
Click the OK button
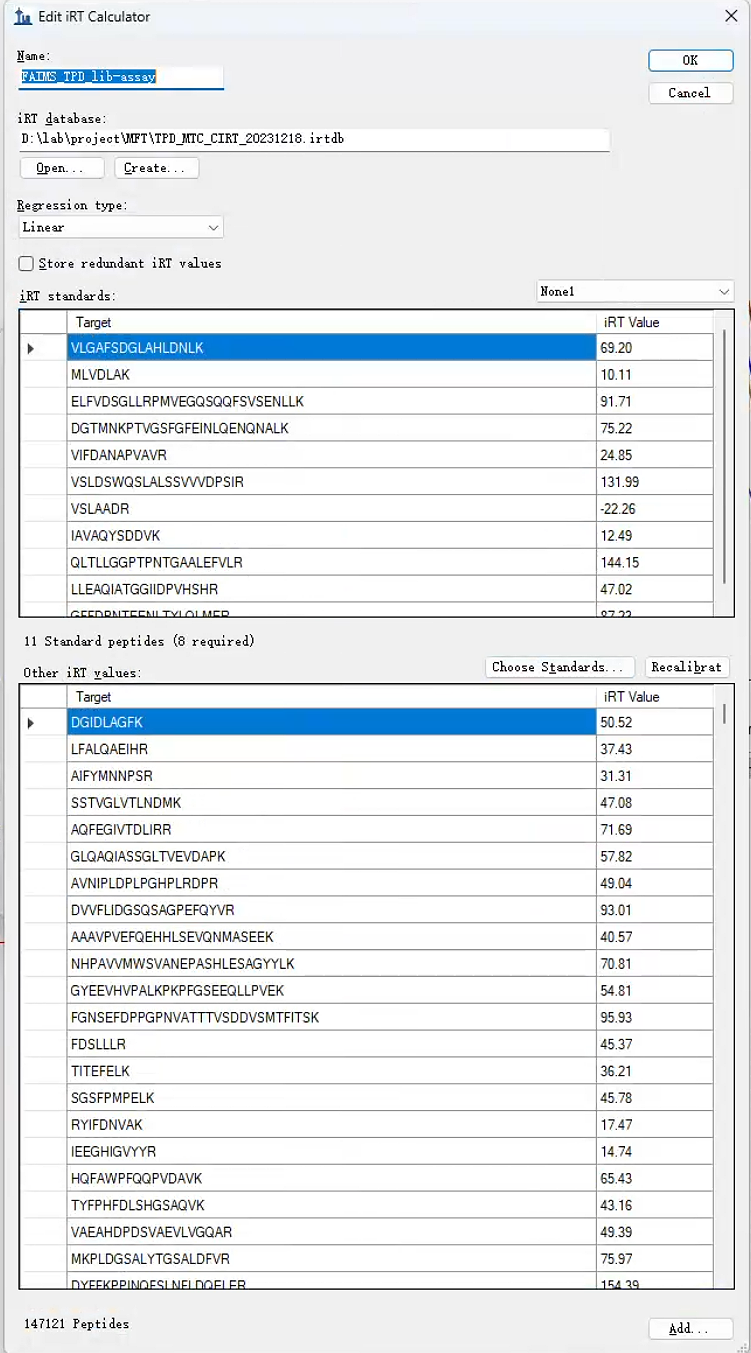point(690,60)
